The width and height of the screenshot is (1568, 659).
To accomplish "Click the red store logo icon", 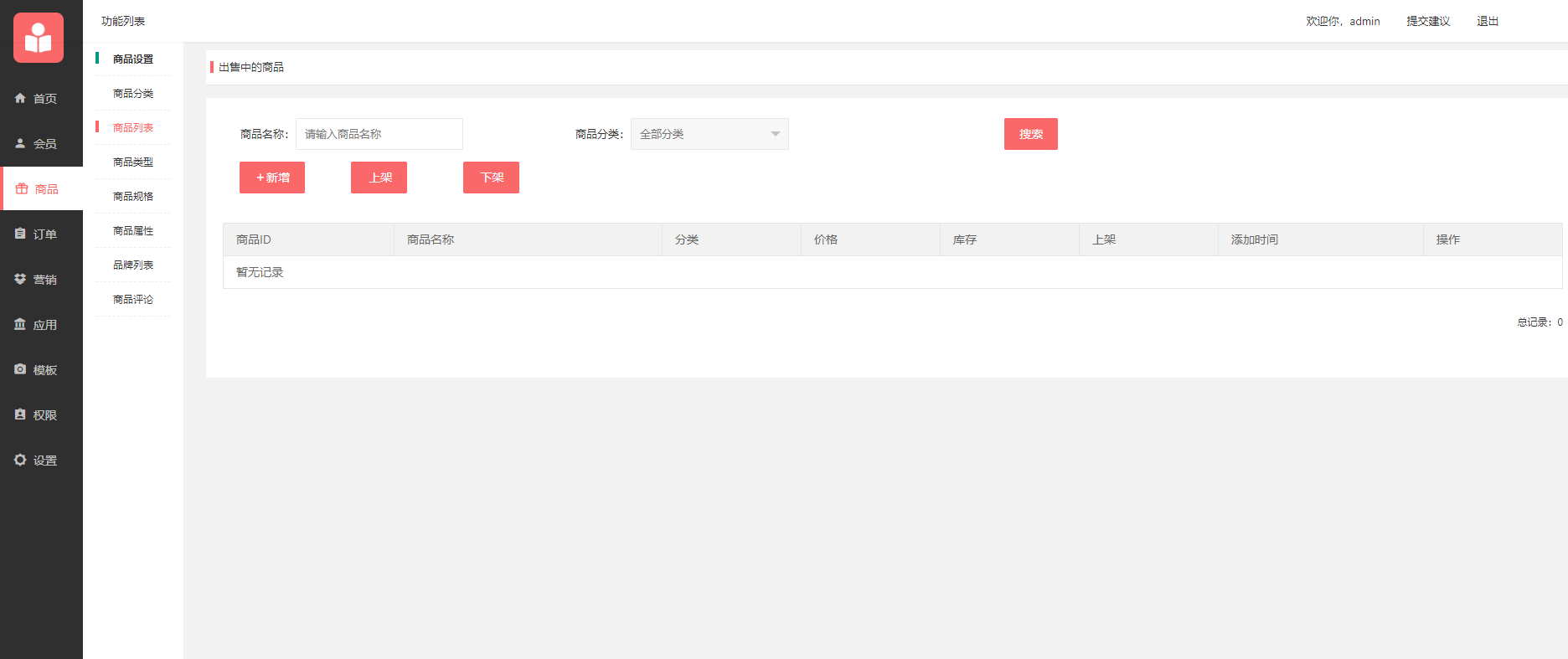I will 39,38.
